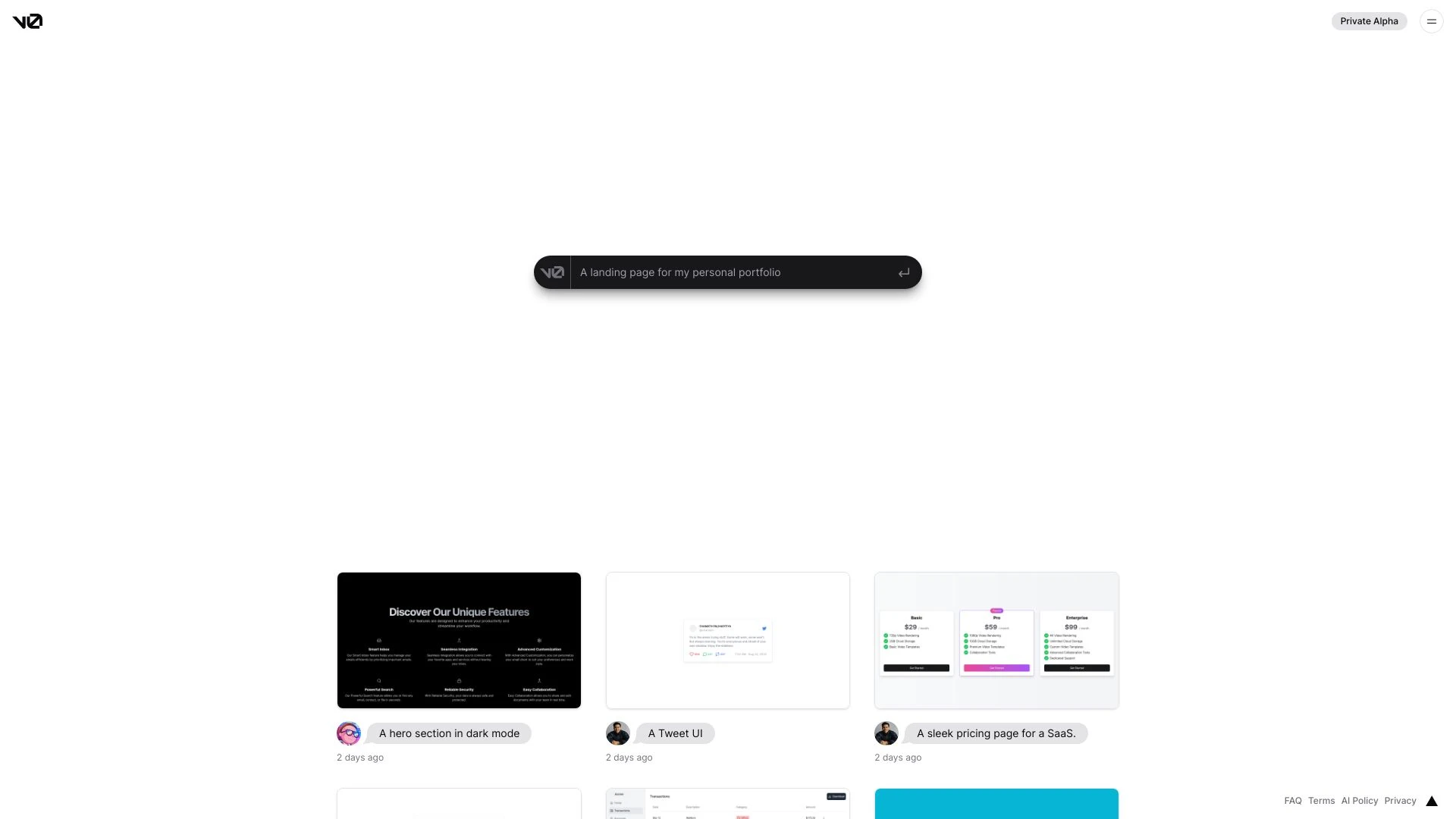Screen dimensions: 1456x819
Task: Open the AI Policy link in footer
Action: pyautogui.click(x=1360, y=800)
